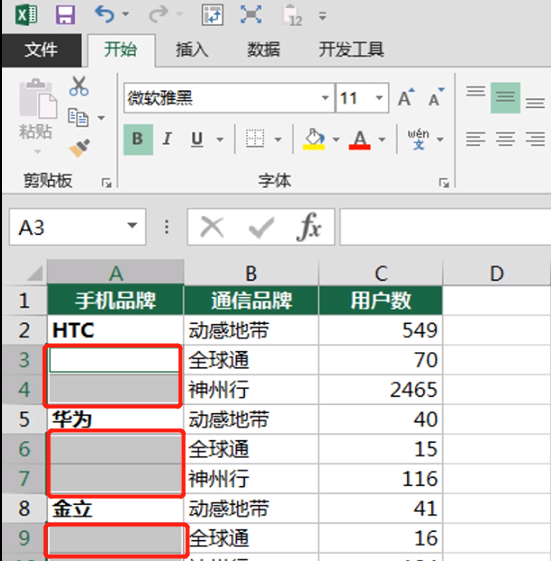The image size is (551, 561).
Task: Open the borders dropdown arrow
Action: 278,140
